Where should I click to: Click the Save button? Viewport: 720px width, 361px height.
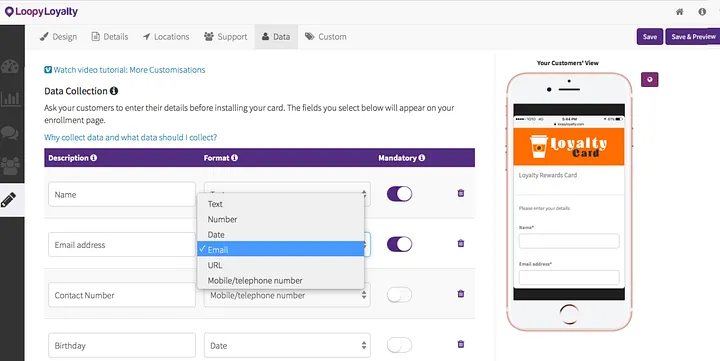pos(650,37)
